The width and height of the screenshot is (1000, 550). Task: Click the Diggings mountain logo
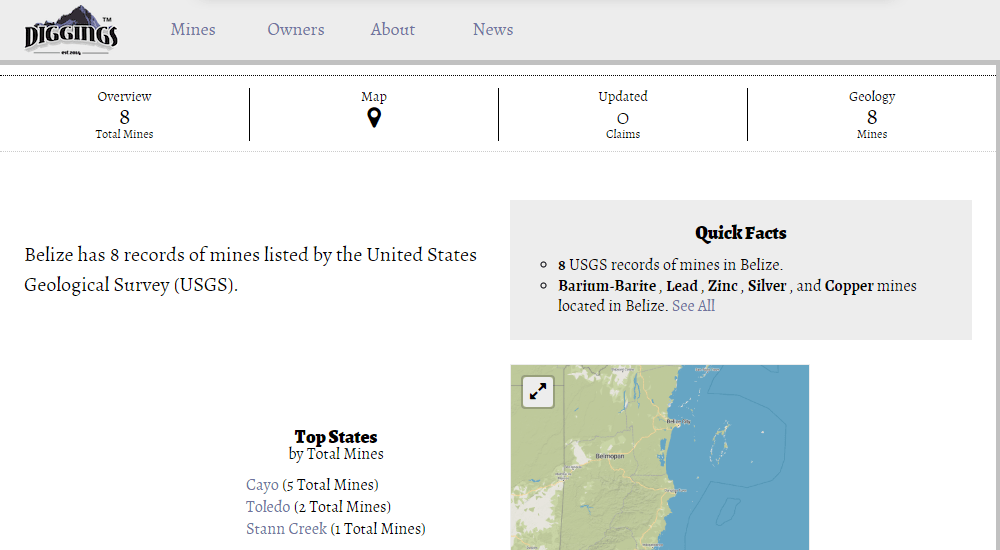71,30
